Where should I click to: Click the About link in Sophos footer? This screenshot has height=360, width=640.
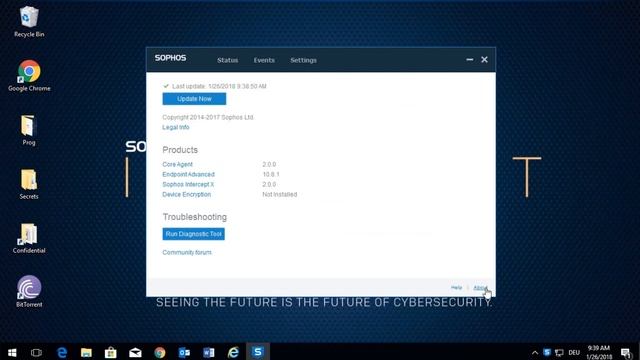480,288
